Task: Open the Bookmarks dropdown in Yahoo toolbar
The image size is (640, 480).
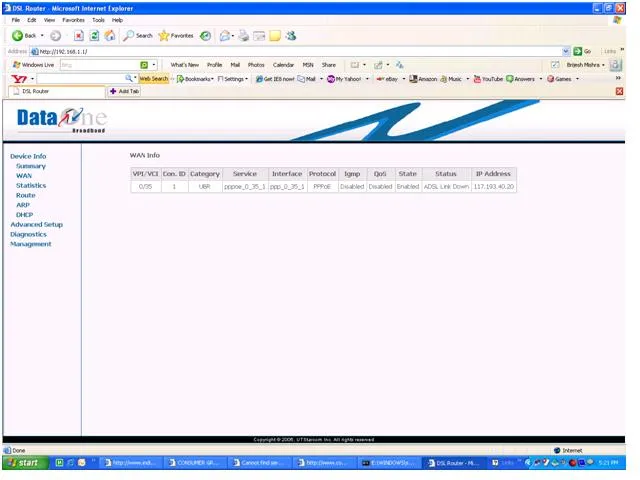Action: (x=195, y=78)
